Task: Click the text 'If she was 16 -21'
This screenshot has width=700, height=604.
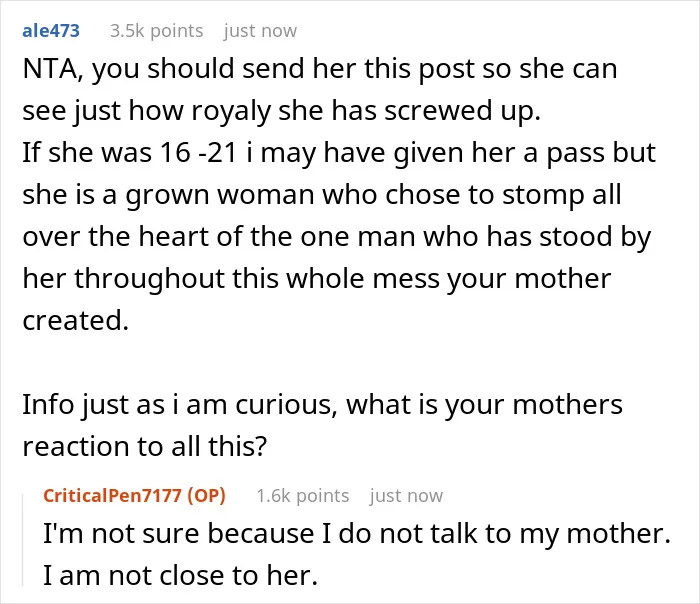Action: (130, 153)
